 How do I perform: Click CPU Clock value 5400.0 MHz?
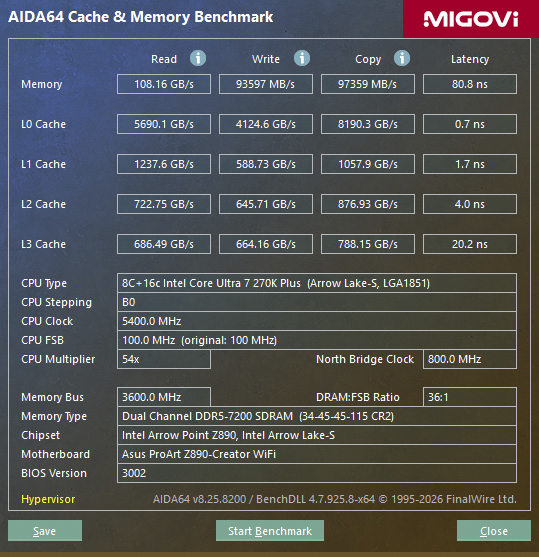[x=317, y=321]
